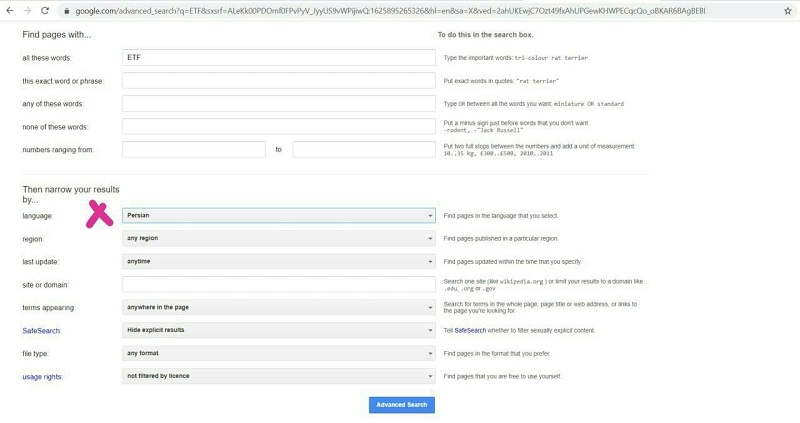Click 'Find pages in the format that you prefer' text
Viewport: 800px width, 423px height.
[x=497, y=354]
